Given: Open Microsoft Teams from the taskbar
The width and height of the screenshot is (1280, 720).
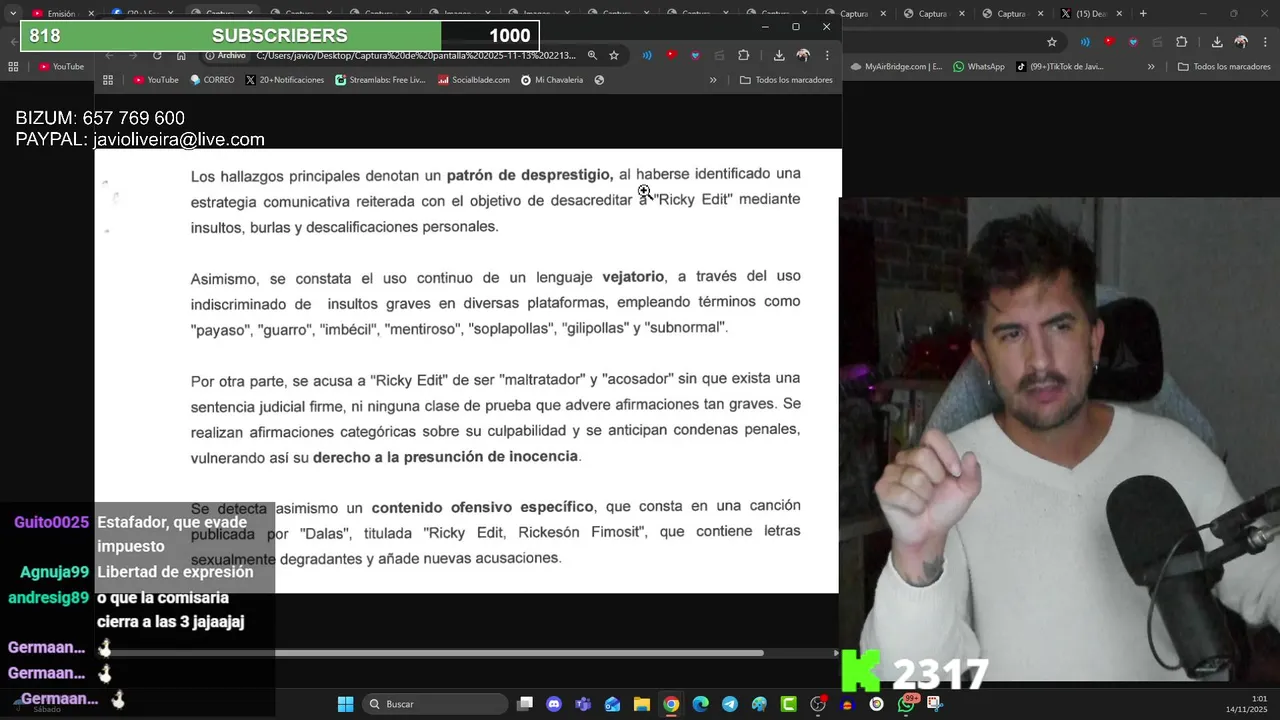Looking at the screenshot, I should (x=583, y=704).
